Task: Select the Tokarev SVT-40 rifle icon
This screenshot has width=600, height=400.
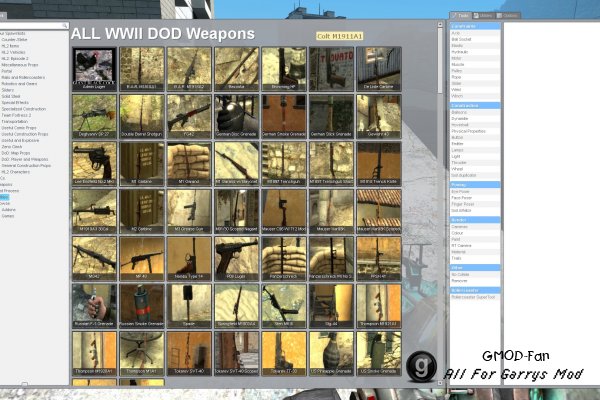Action: pos(189,354)
